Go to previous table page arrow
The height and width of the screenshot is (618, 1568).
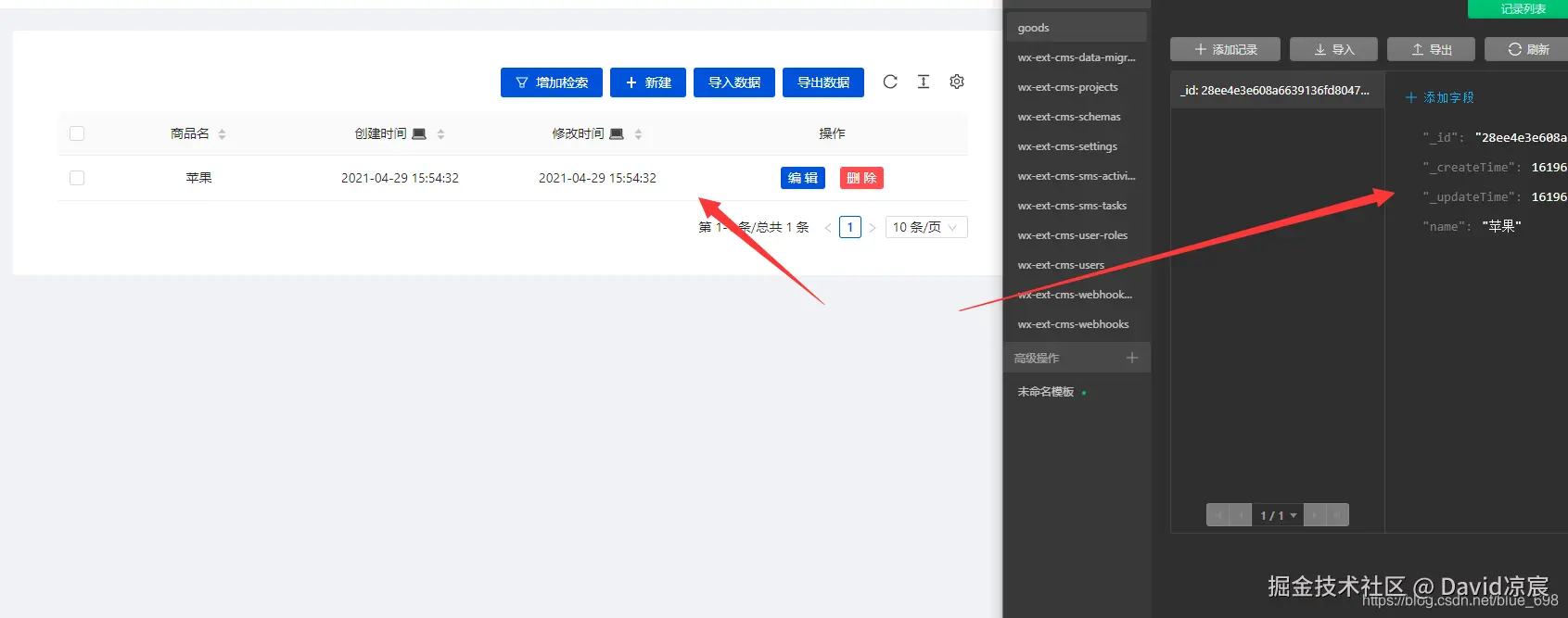point(828,227)
